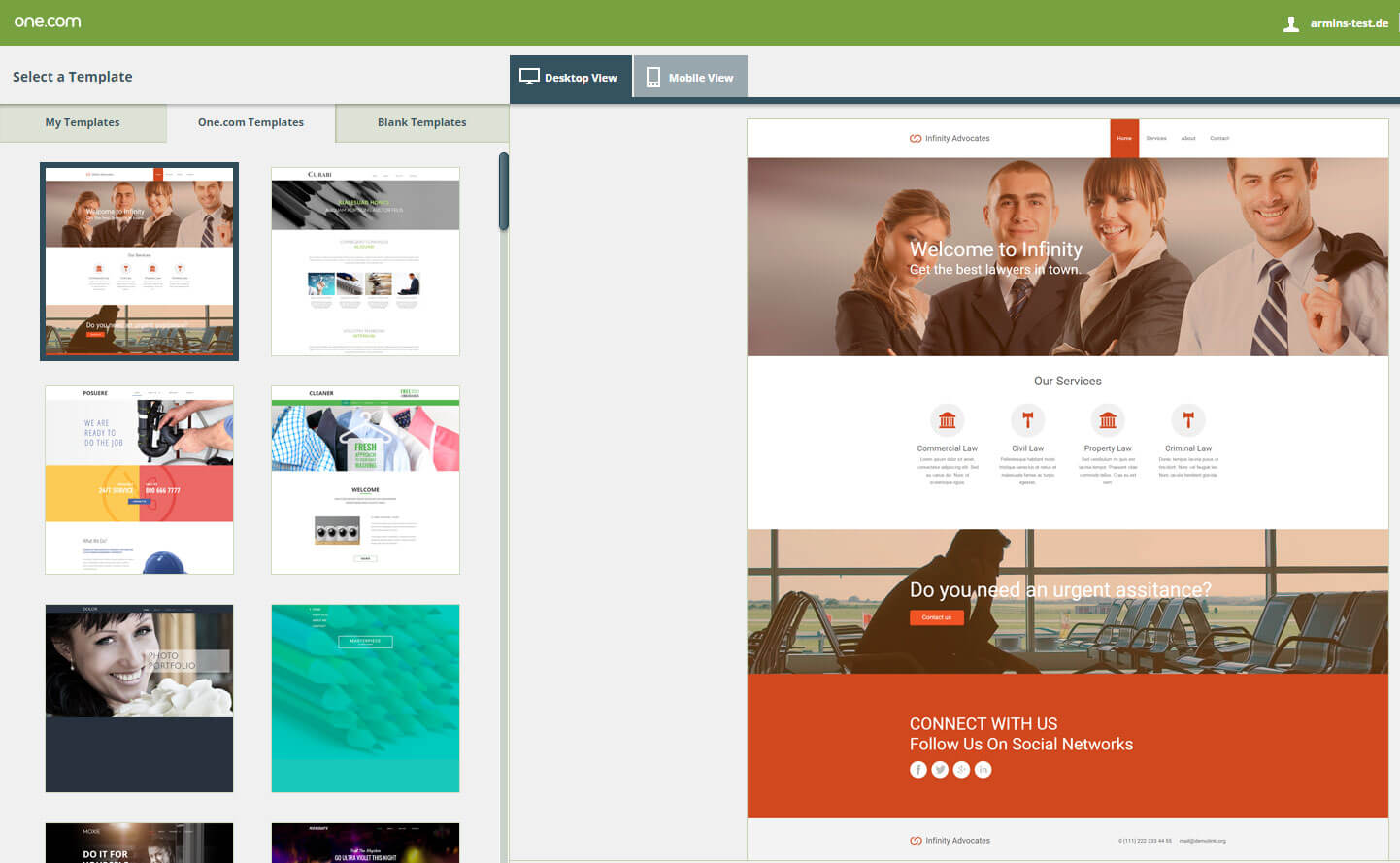Click the Infinity Advocates header logo
Viewport: 1400px width, 863px height.
tap(950, 138)
